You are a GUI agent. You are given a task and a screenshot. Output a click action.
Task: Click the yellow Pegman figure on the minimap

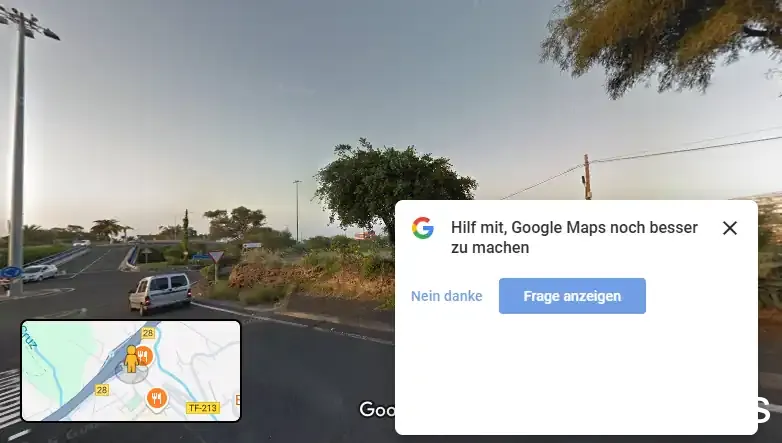tap(131, 359)
